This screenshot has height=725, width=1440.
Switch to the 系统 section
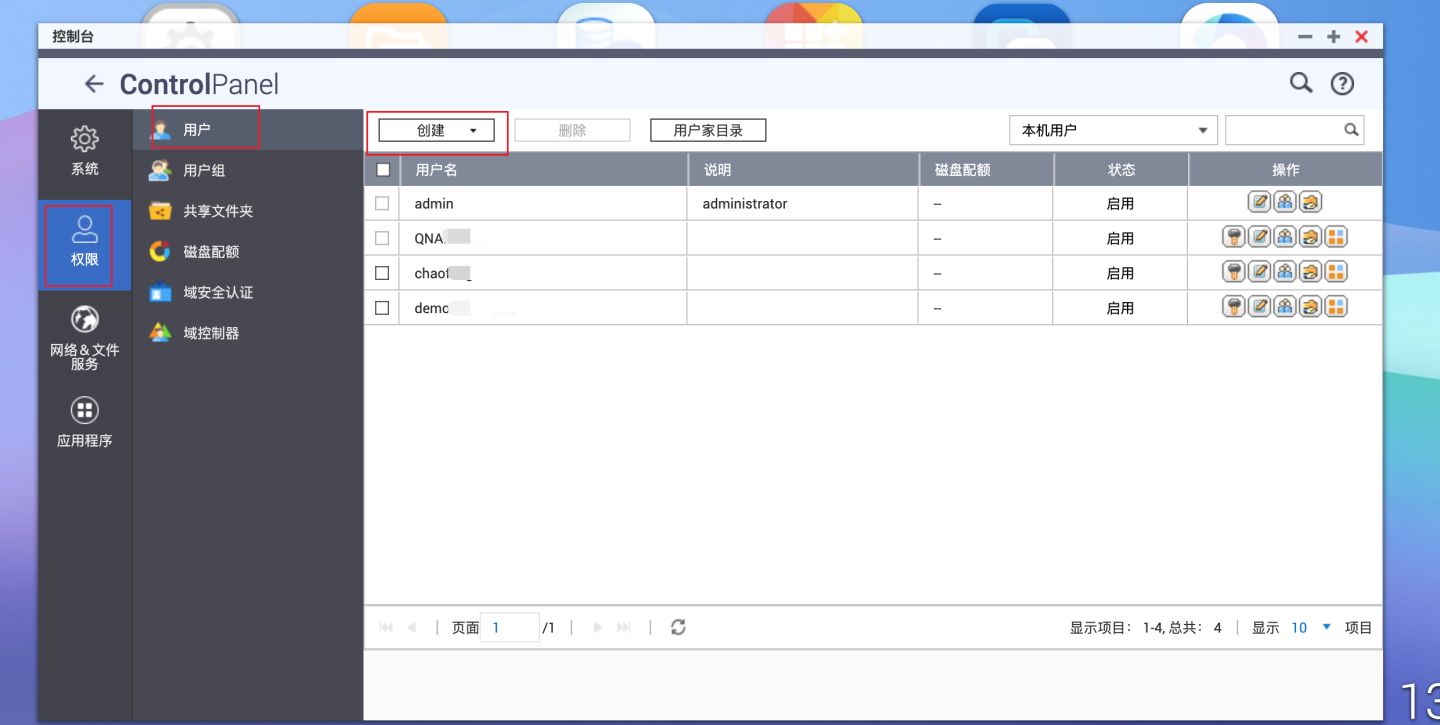(x=85, y=151)
